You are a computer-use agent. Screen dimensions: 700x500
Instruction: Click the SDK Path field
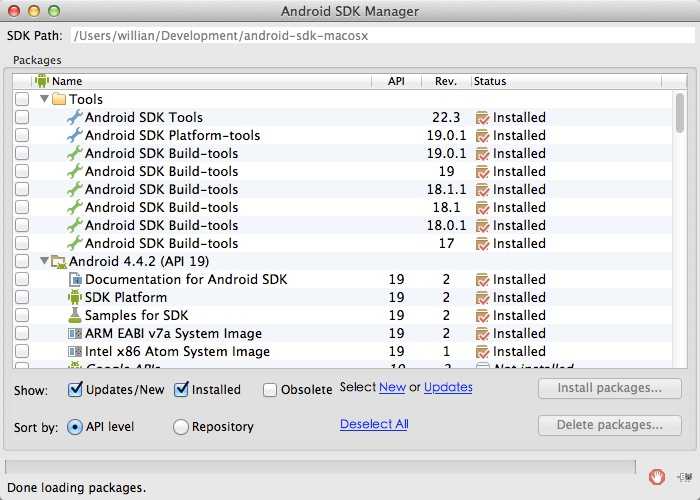[383, 36]
